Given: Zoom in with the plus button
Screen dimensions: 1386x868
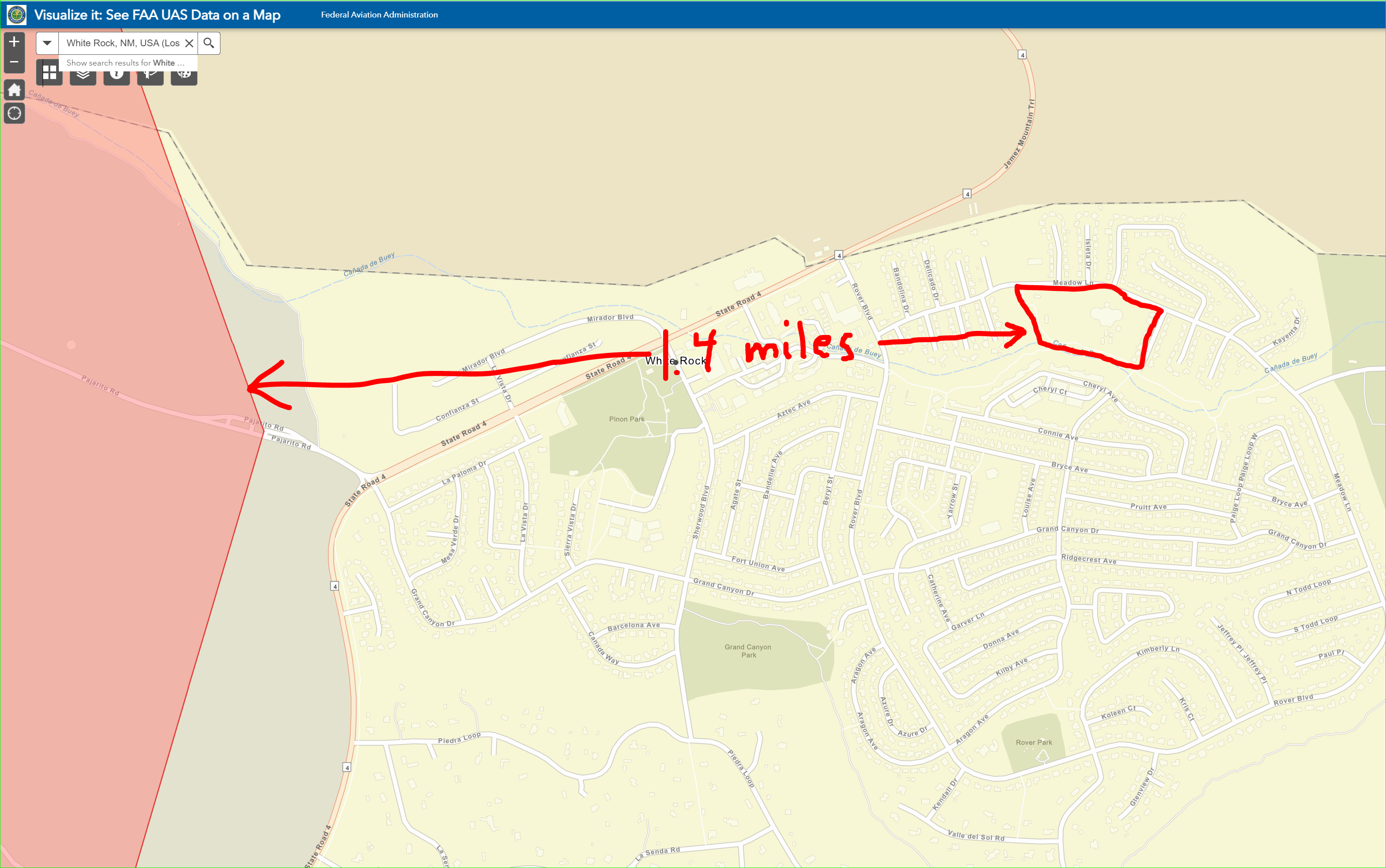Looking at the screenshot, I should click(14, 42).
